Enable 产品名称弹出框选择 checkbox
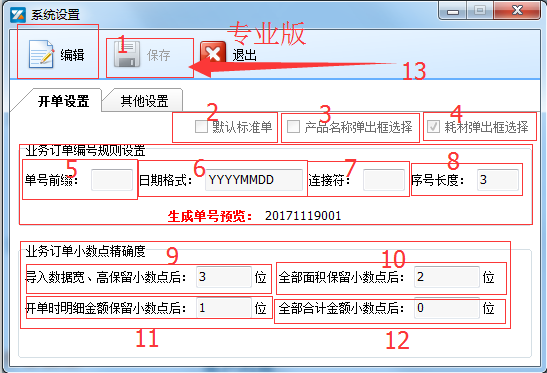Viewport: 547px width, 373px height. [x=293, y=127]
